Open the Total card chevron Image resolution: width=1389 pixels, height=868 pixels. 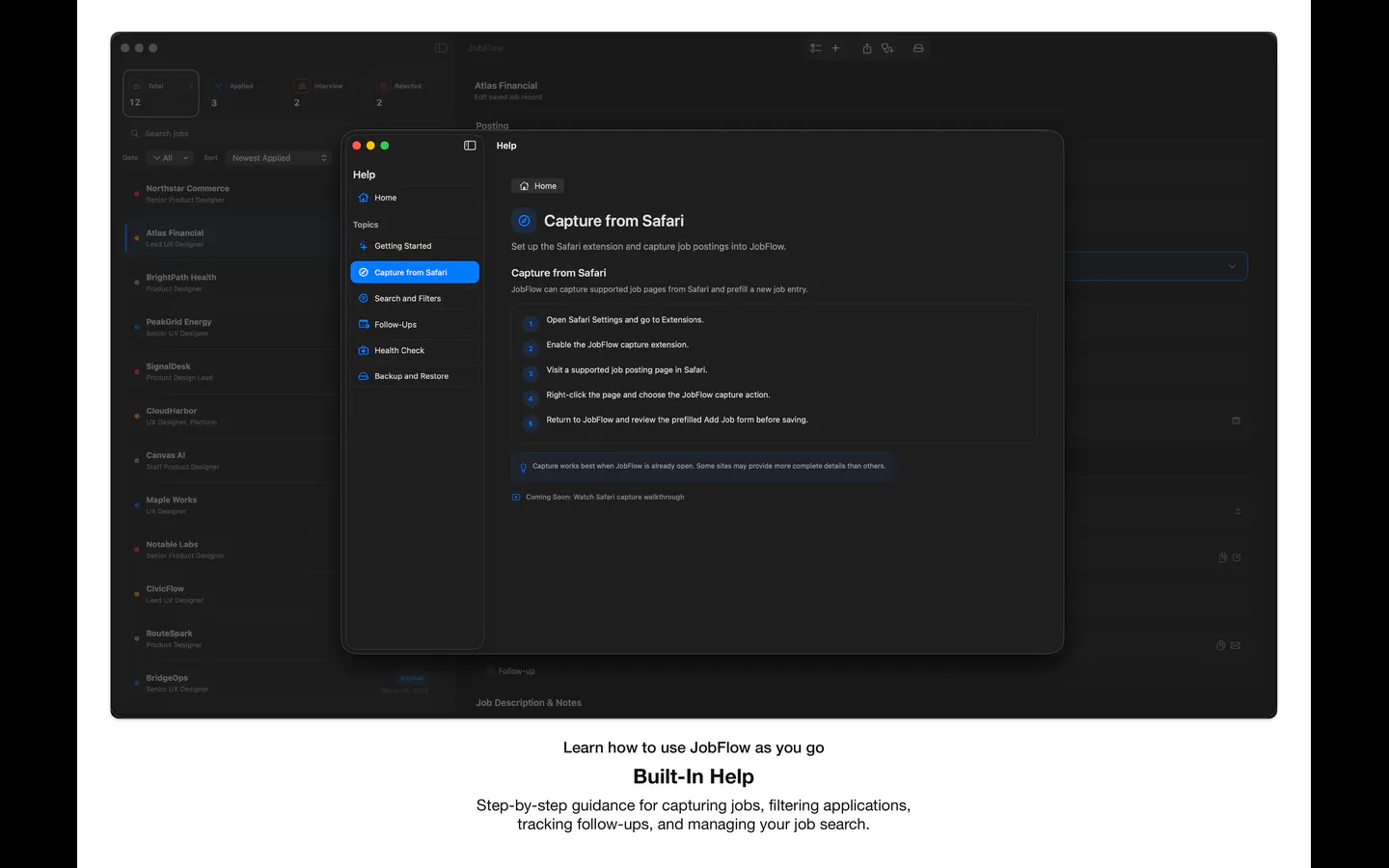(190, 86)
